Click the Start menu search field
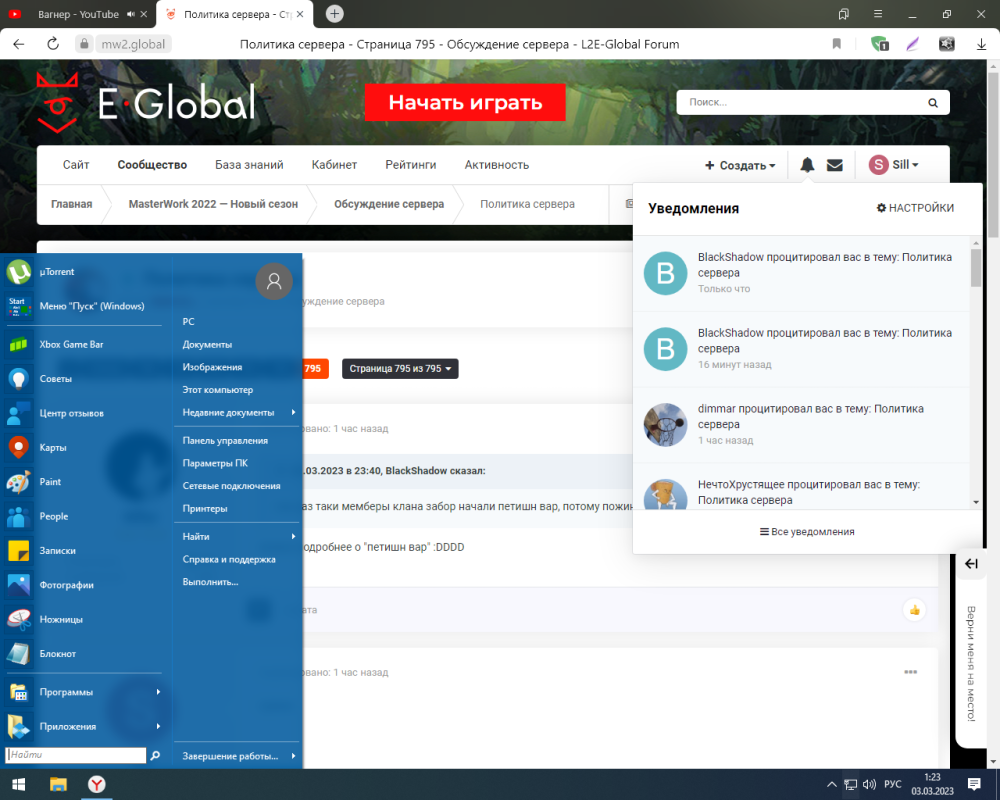The image size is (1000, 800). click(76, 756)
